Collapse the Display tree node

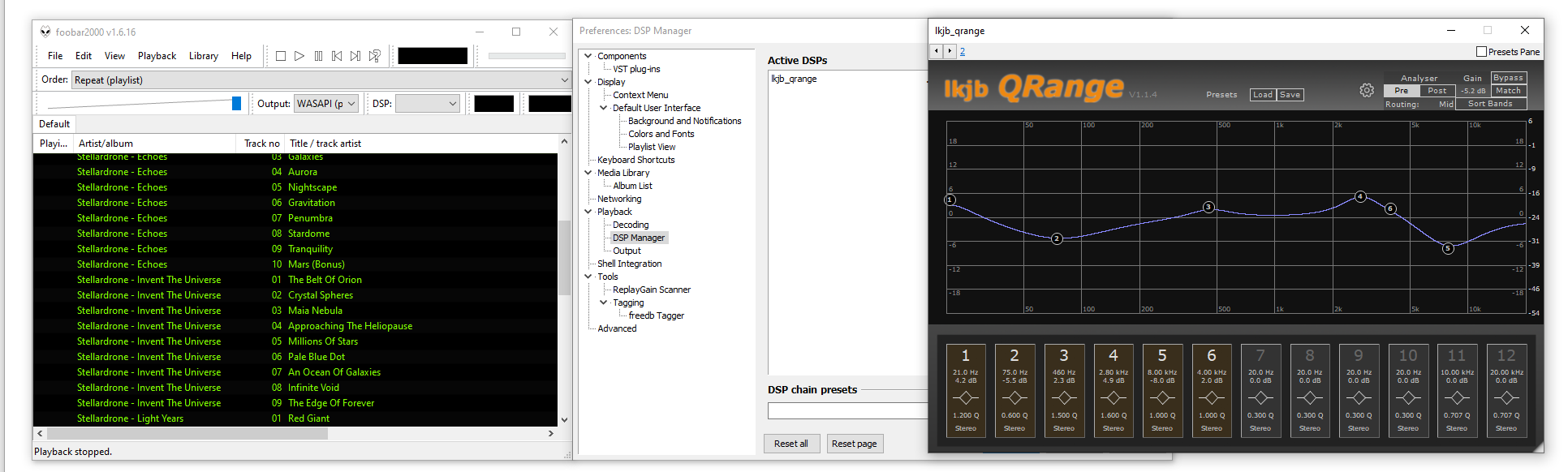[588, 82]
